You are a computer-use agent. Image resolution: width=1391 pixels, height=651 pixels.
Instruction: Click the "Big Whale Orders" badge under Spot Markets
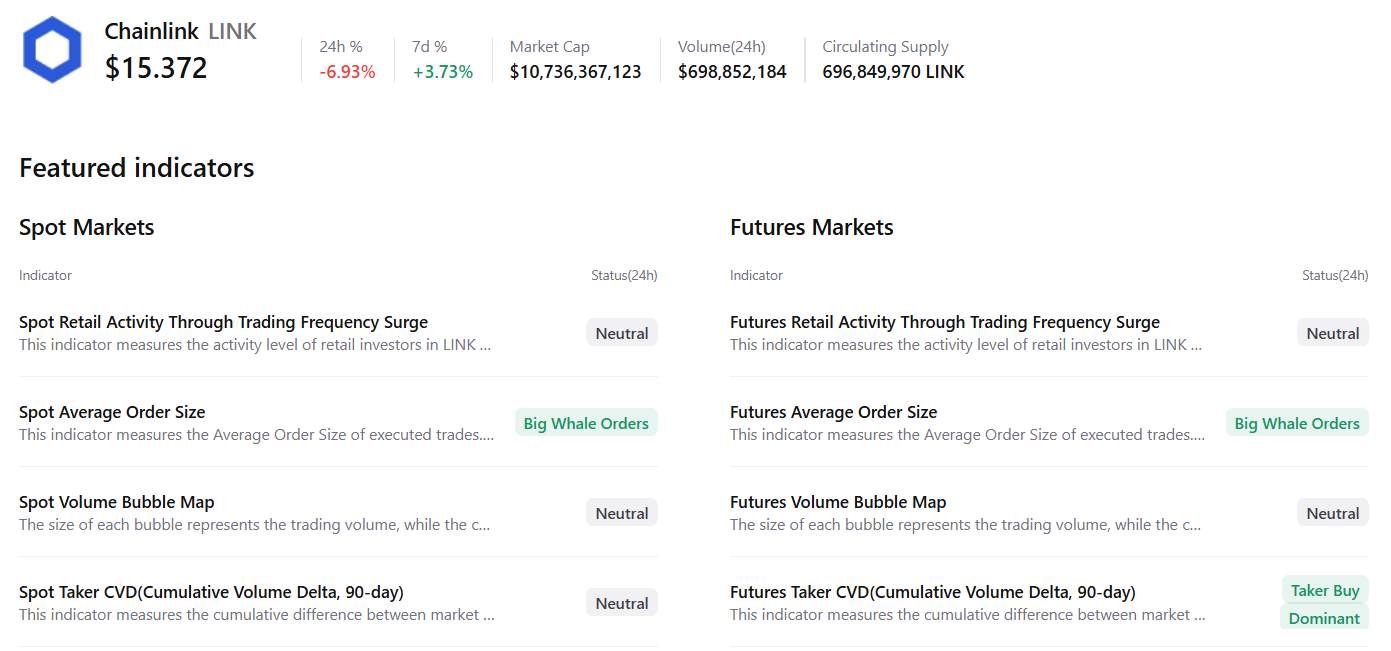[586, 422]
